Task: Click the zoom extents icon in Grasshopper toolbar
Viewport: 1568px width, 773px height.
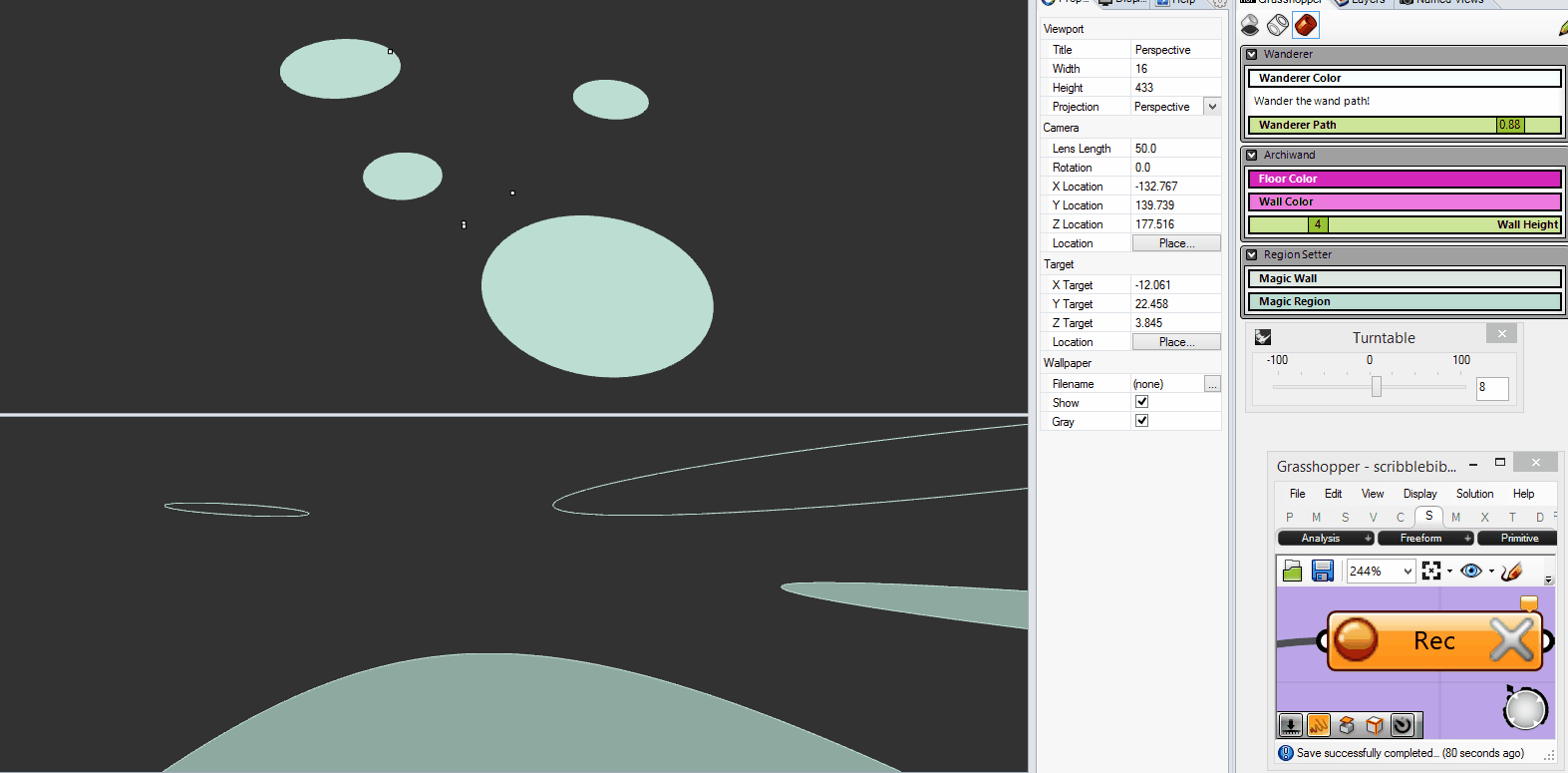Action: 1431,571
